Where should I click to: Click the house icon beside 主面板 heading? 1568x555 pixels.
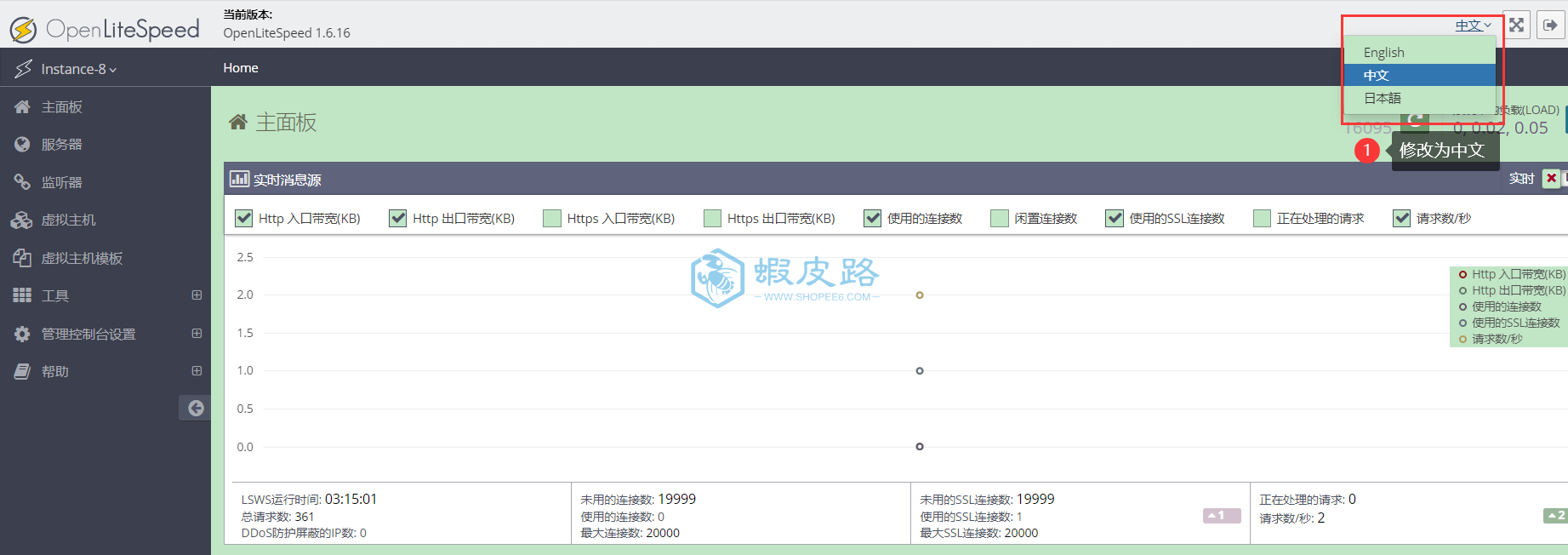click(238, 122)
